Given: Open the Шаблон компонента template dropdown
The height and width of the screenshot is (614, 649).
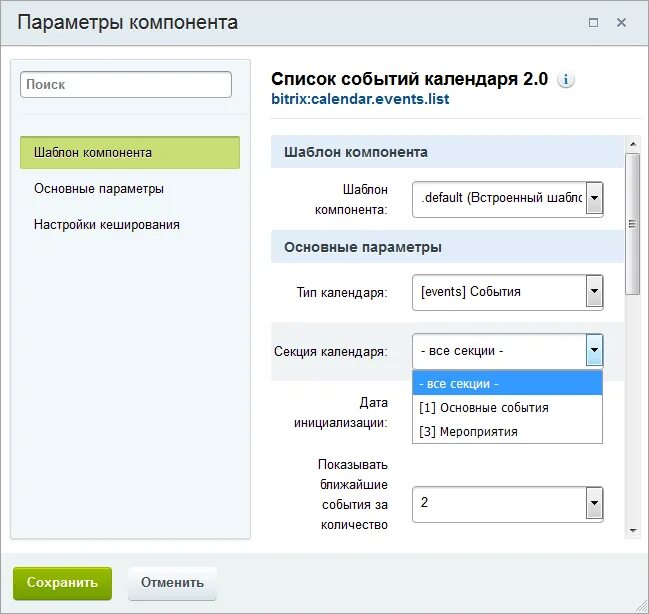Looking at the screenshot, I should pos(507,198).
